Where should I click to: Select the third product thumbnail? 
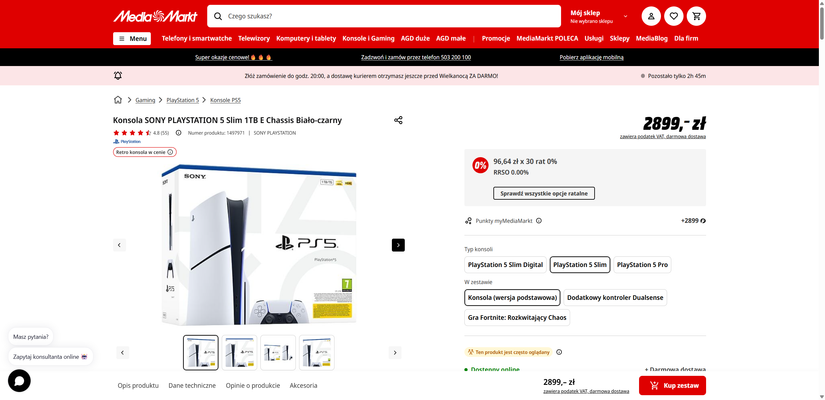coord(278,353)
